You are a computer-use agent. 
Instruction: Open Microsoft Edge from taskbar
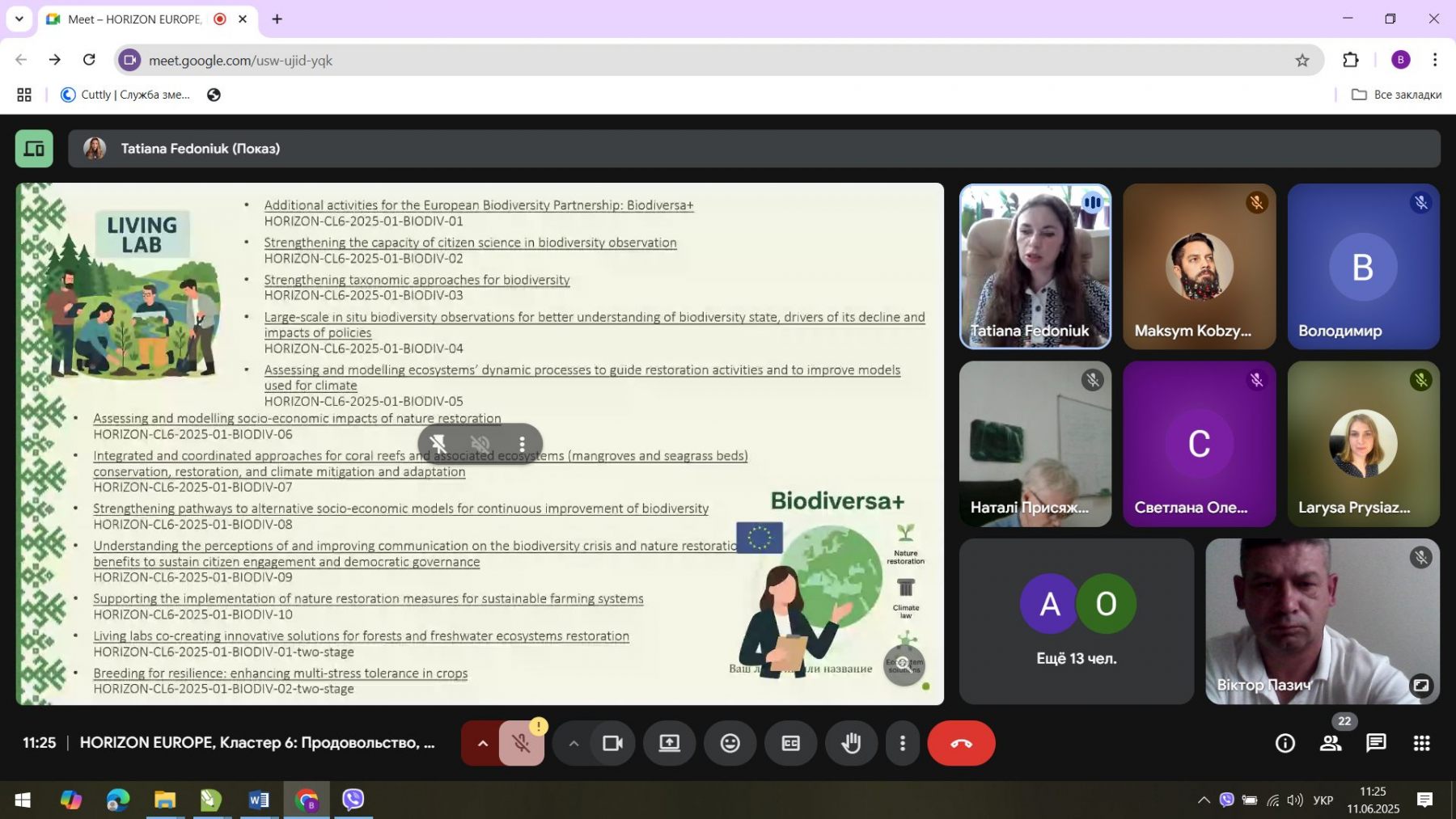click(x=118, y=800)
